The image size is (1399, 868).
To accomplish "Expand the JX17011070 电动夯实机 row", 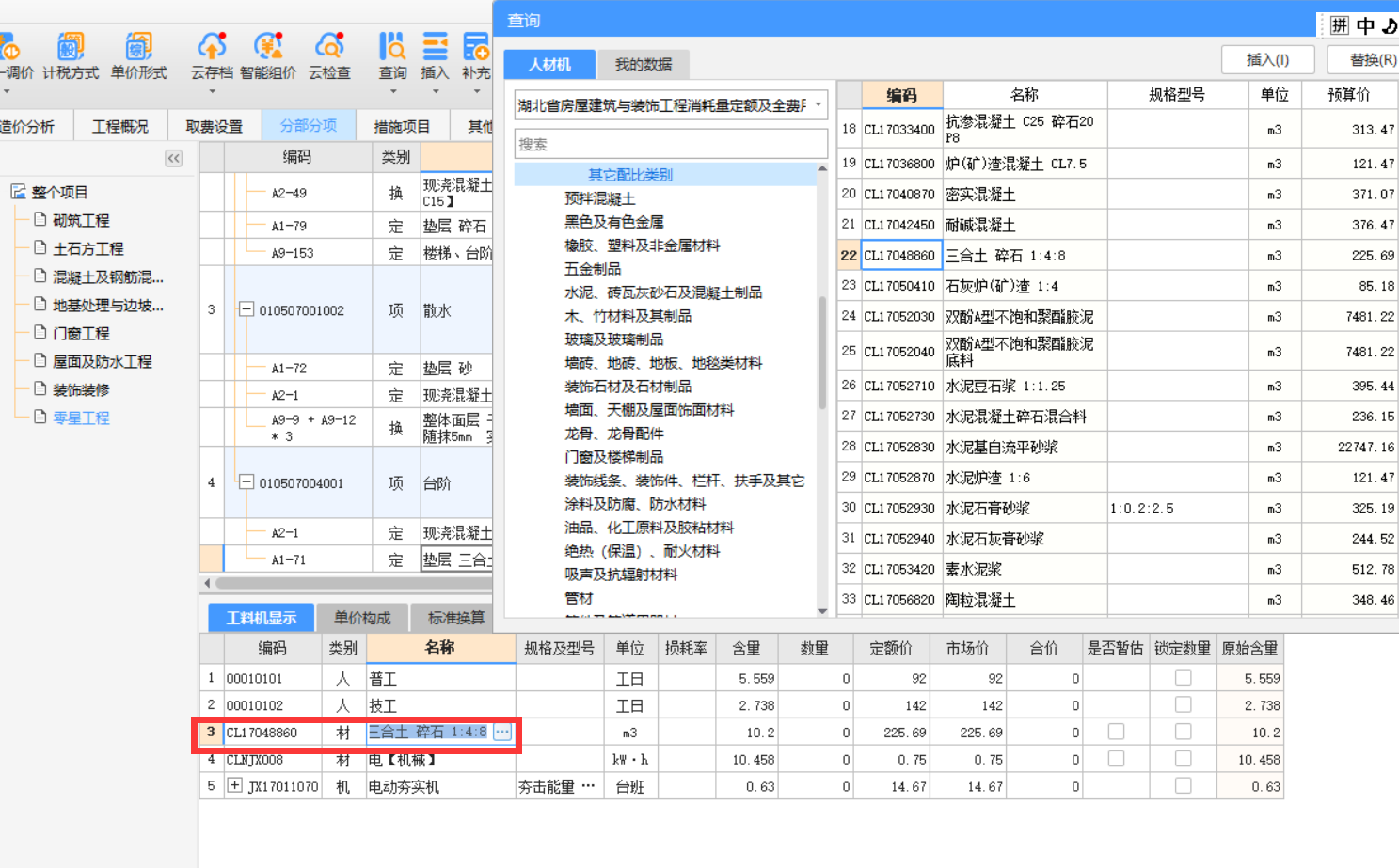I will [x=235, y=785].
